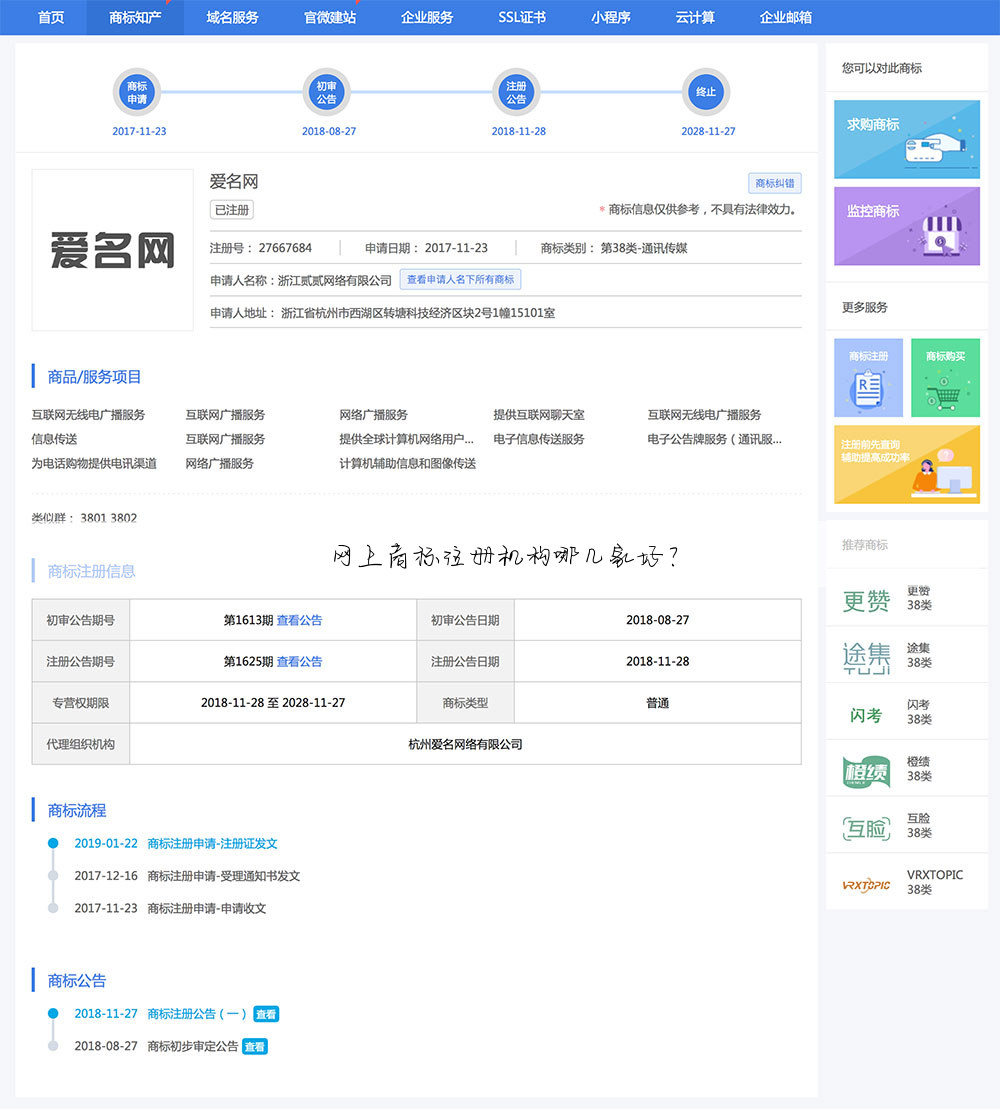
Task: Click the 求购商标 service banner icon
Action: (x=906, y=139)
